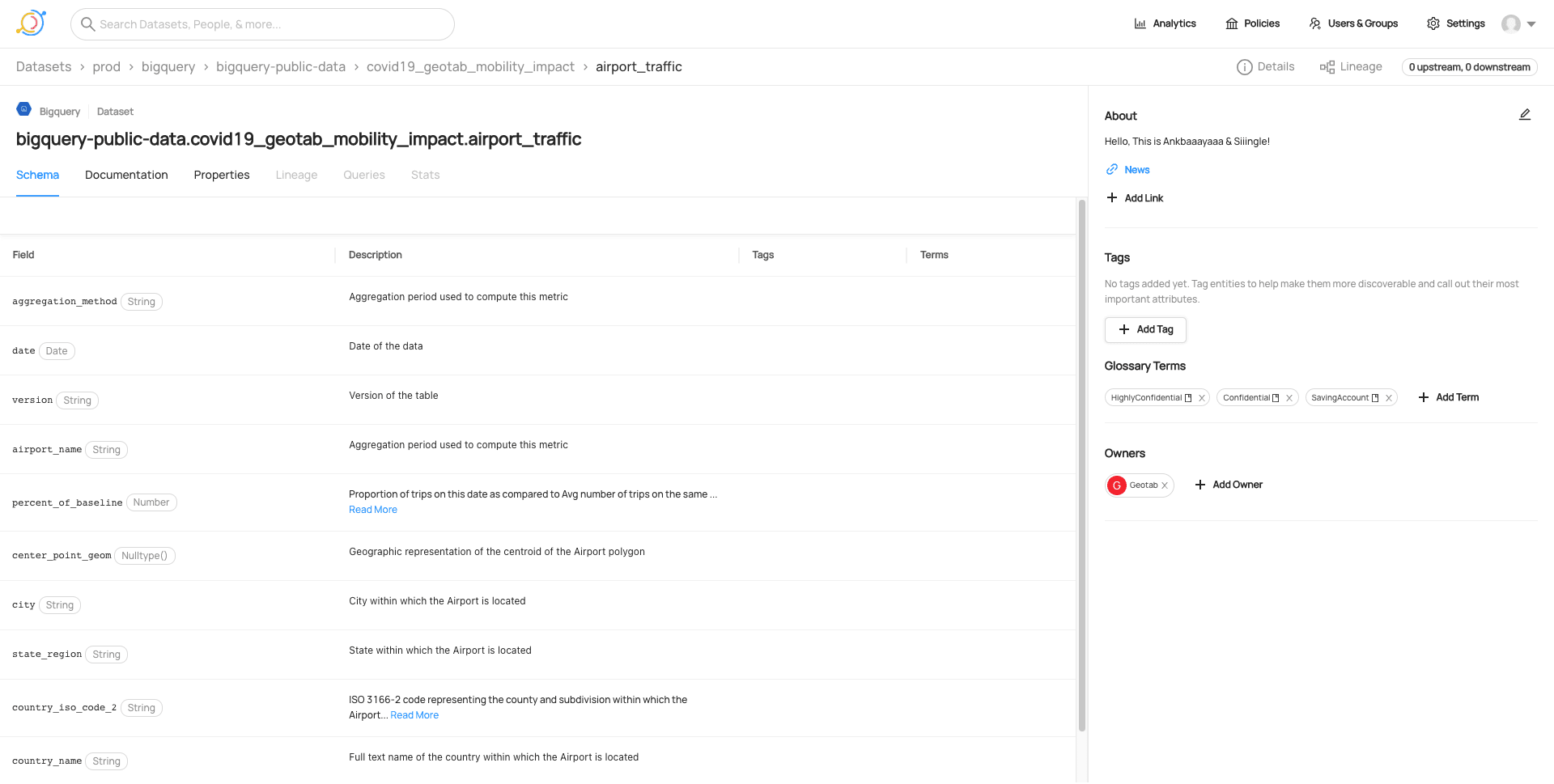Click the airport_name field
The width and height of the screenshot is (1554, 784).
(x=47, y=450)
